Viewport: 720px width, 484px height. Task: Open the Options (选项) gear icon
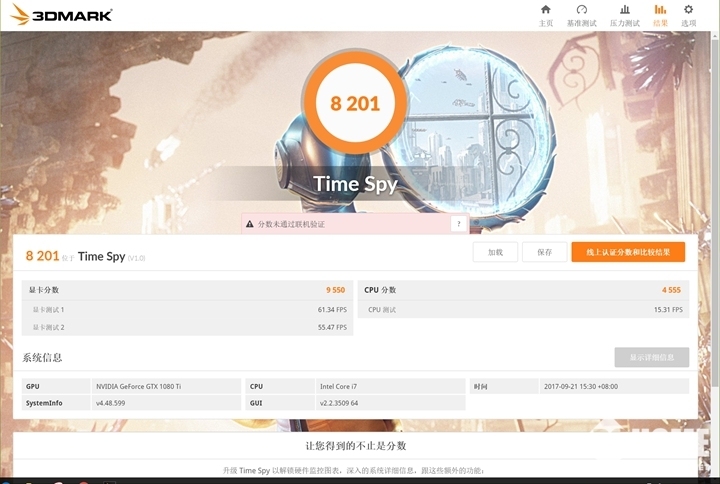[x=688, y=10]
